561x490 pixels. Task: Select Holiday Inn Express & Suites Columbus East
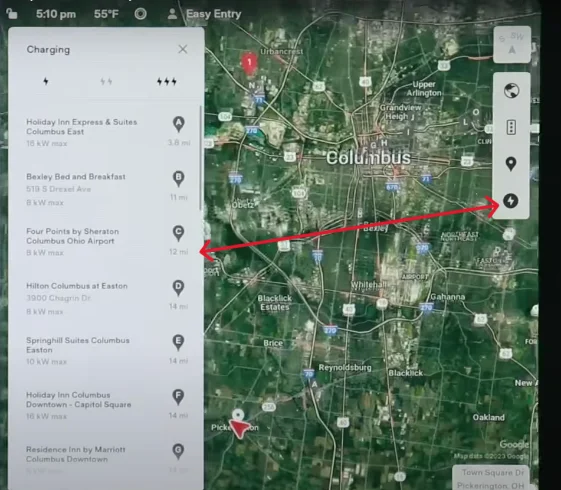[x=107, y=132]
